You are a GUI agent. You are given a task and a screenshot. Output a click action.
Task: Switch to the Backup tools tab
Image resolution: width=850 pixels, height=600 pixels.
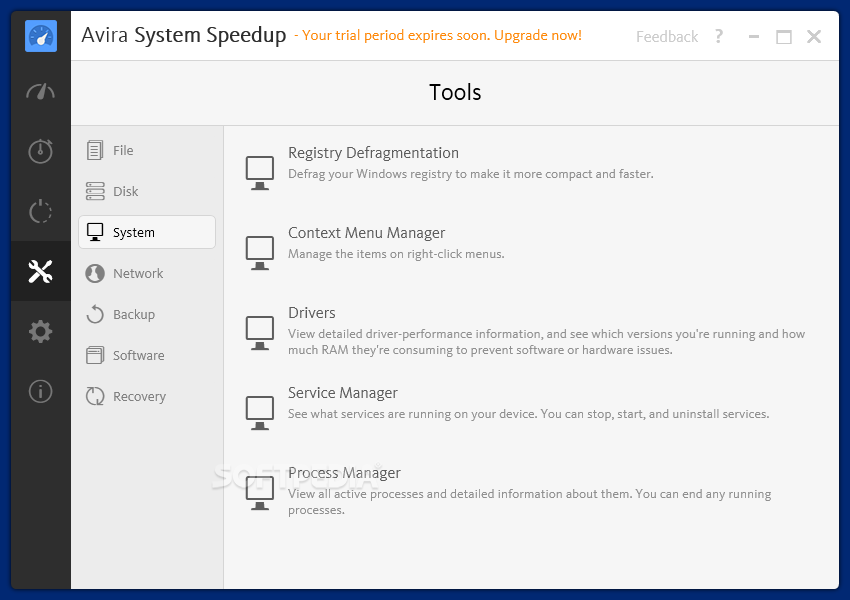click(x=147, y=314)
